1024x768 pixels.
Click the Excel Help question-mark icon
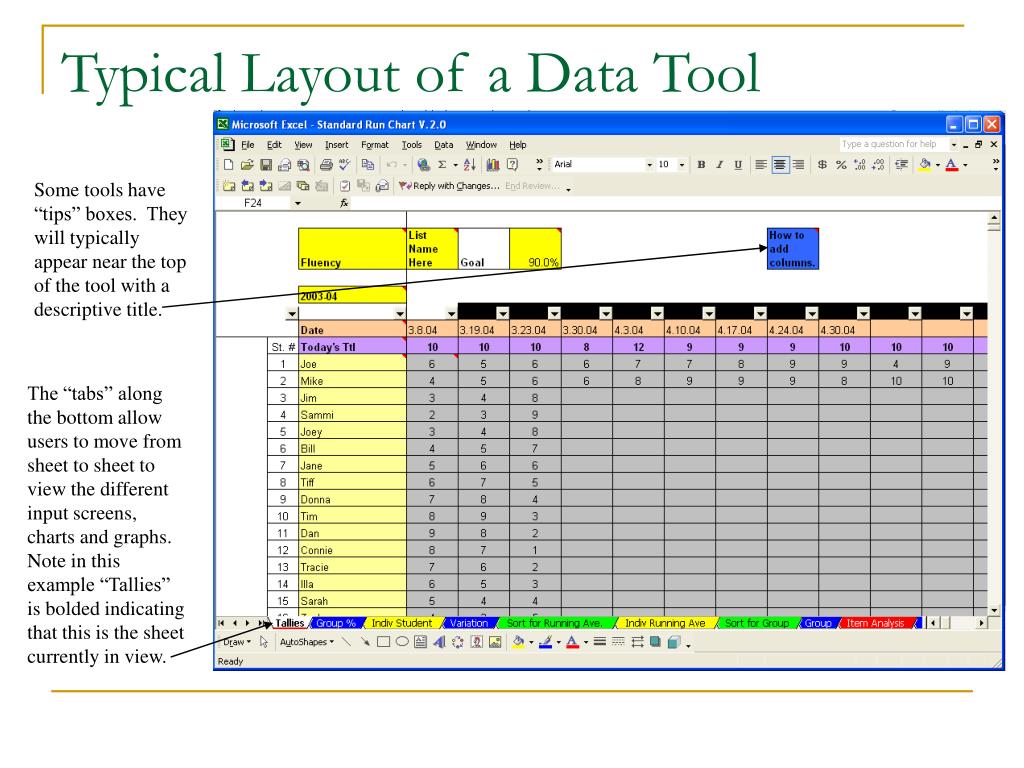(513, 165)
